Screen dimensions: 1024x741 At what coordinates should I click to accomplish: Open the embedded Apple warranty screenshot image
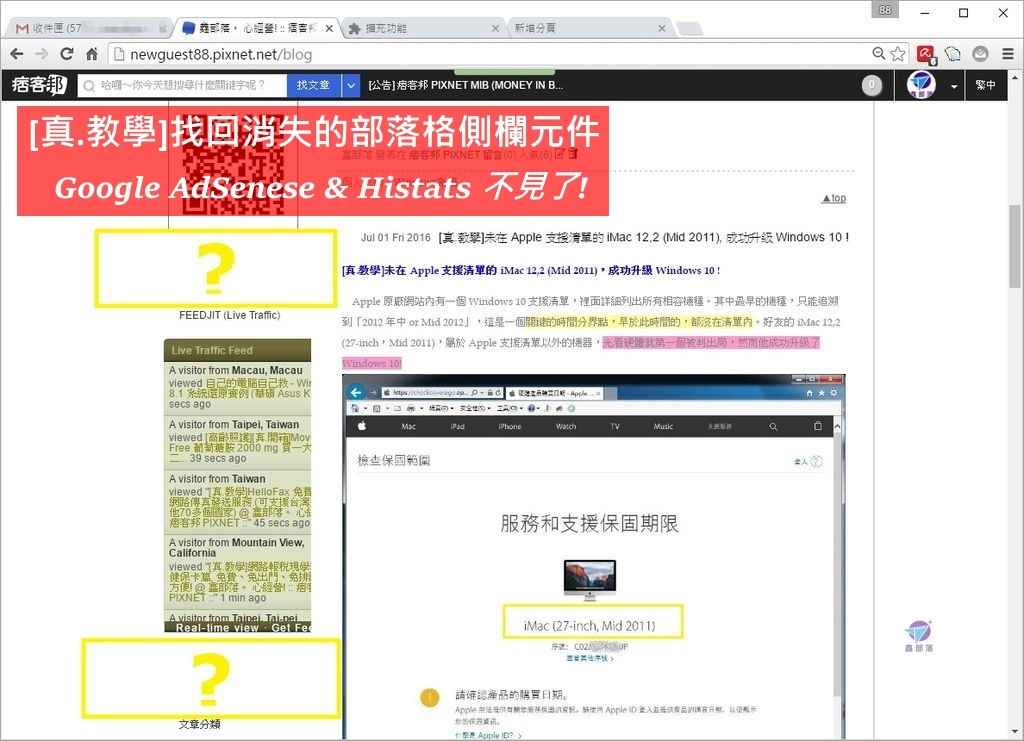tap(594, 557)
